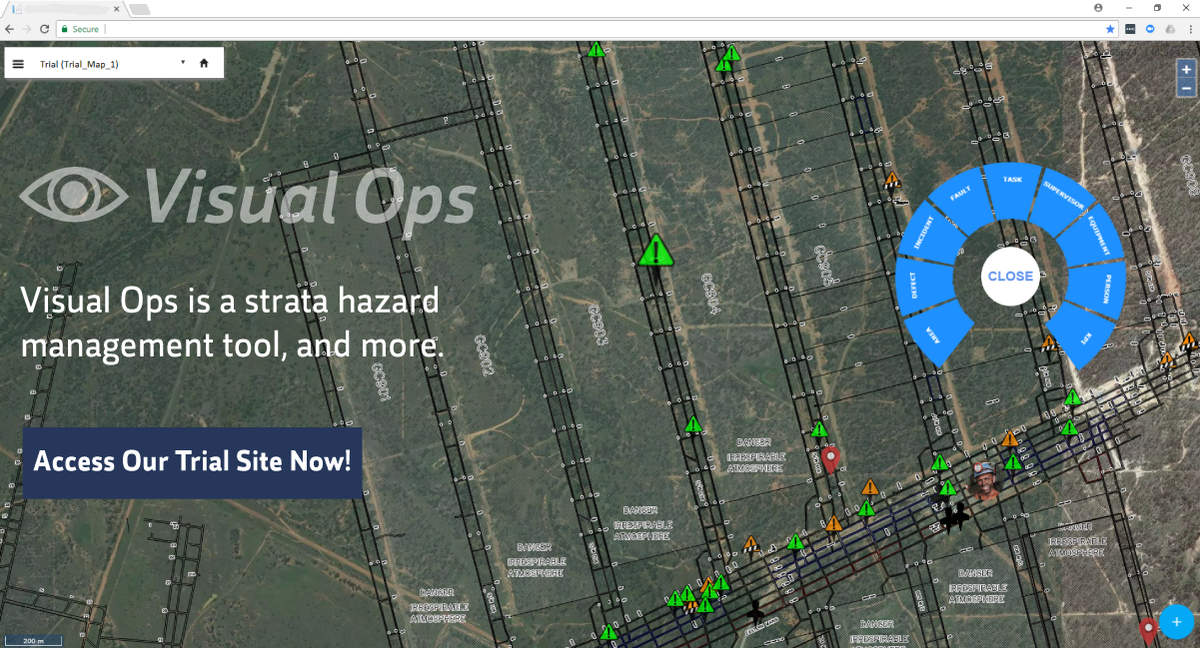Screen dimensions: 1200x648
Task: Open the grey Drive browser extension
Action: tap(1170, 29)
